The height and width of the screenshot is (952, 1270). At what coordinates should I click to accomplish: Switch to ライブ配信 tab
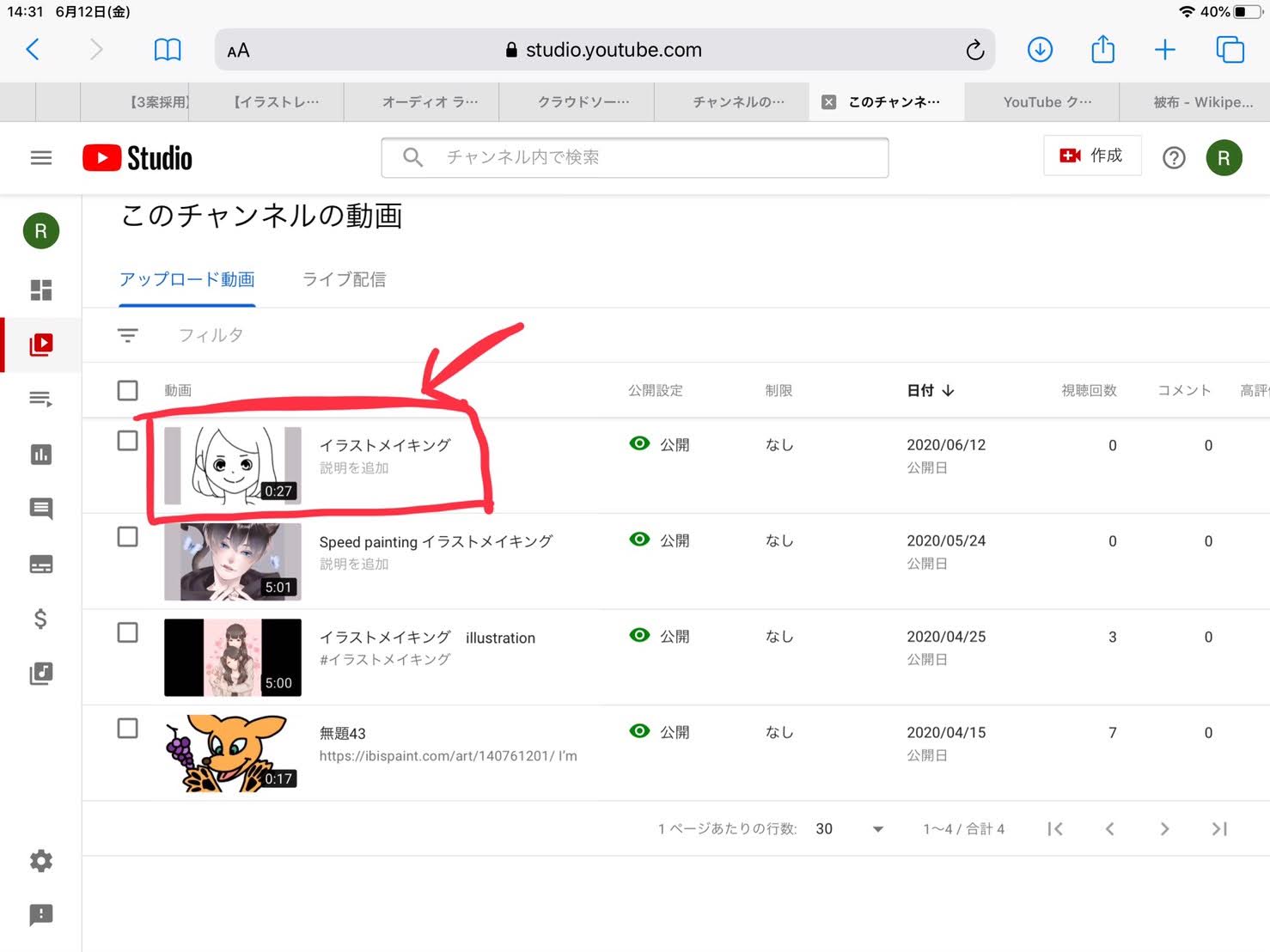pos(344,279)
